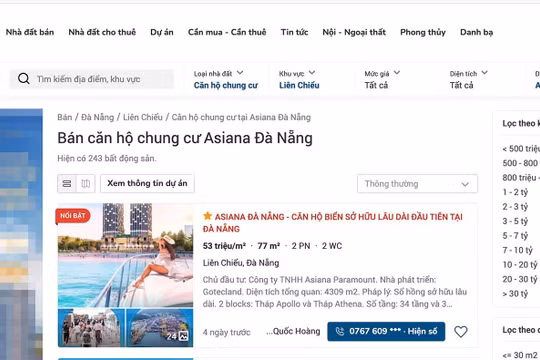Click the ...Quốc Hoàng poster name
The height and width of the screenshot is (360, 540).
[x=293, y=331]
